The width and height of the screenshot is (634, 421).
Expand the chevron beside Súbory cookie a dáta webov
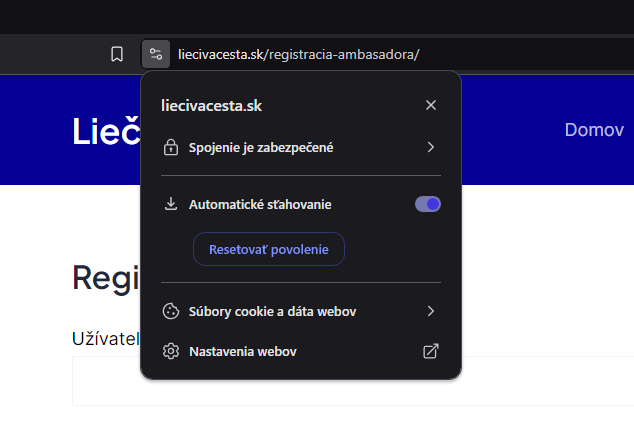click(431, 311)
